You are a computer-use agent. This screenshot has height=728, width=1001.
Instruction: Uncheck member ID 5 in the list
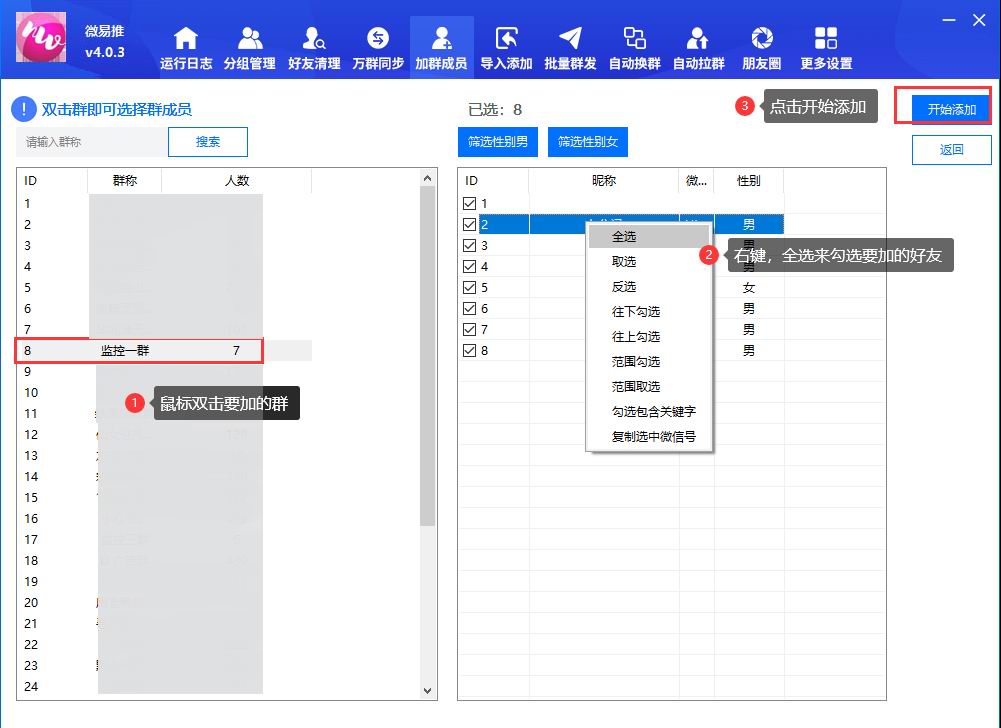click(468, 287)
